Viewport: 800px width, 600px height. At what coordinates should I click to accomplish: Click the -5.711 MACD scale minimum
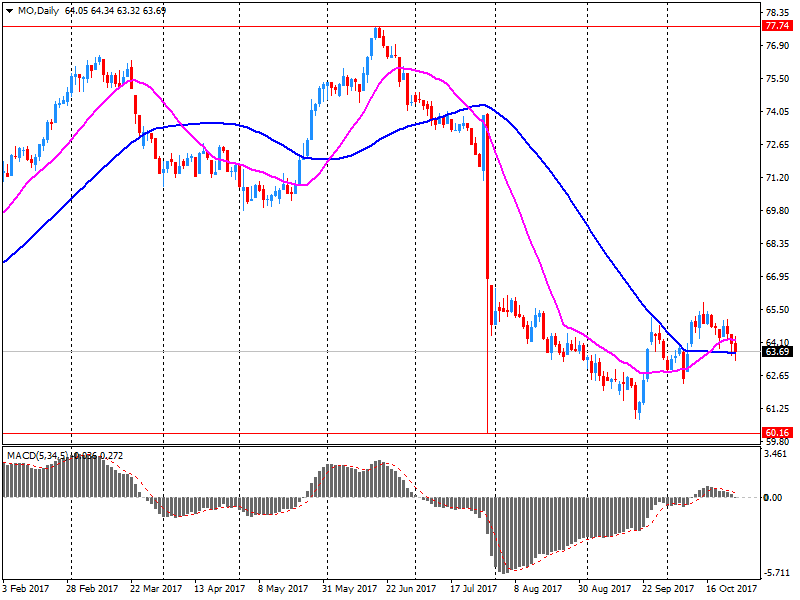tap(776, 573)
